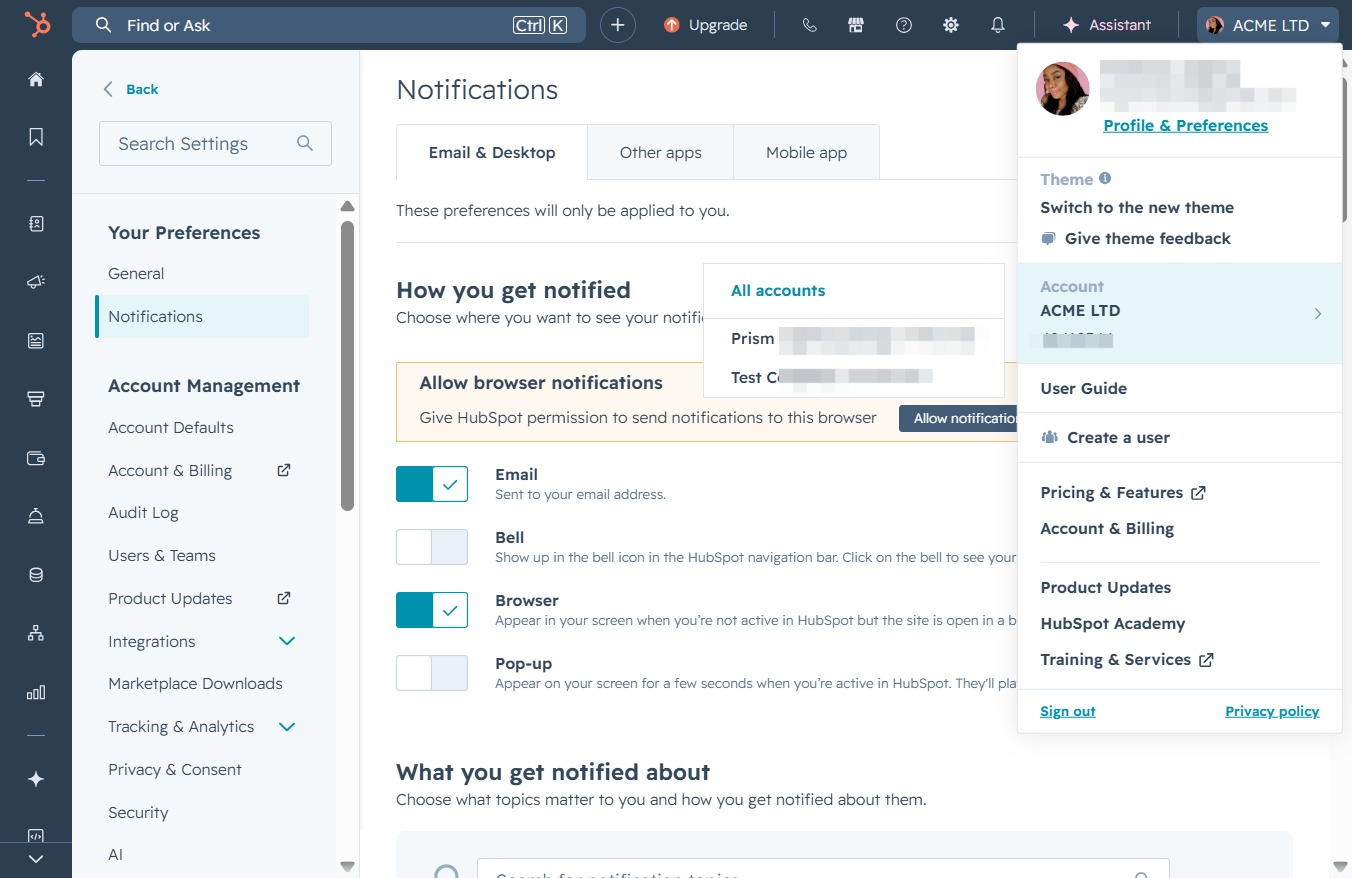The width and height of the screenshot is (1352, 878).
Task: Click external link icon beside sidebar Product Updates
Action: [284, 598]
